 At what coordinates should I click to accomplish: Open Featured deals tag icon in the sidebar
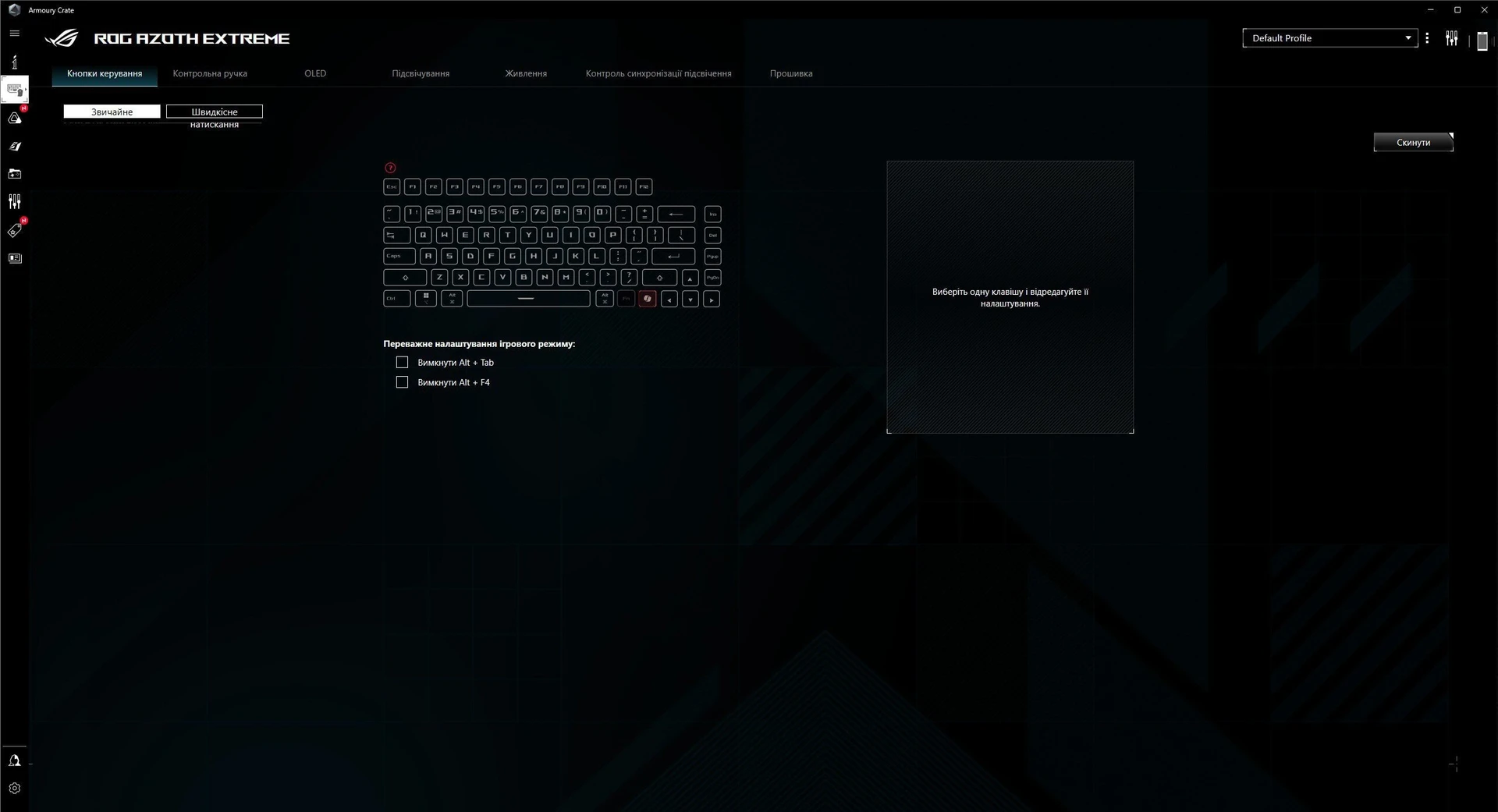click(14, 230)
